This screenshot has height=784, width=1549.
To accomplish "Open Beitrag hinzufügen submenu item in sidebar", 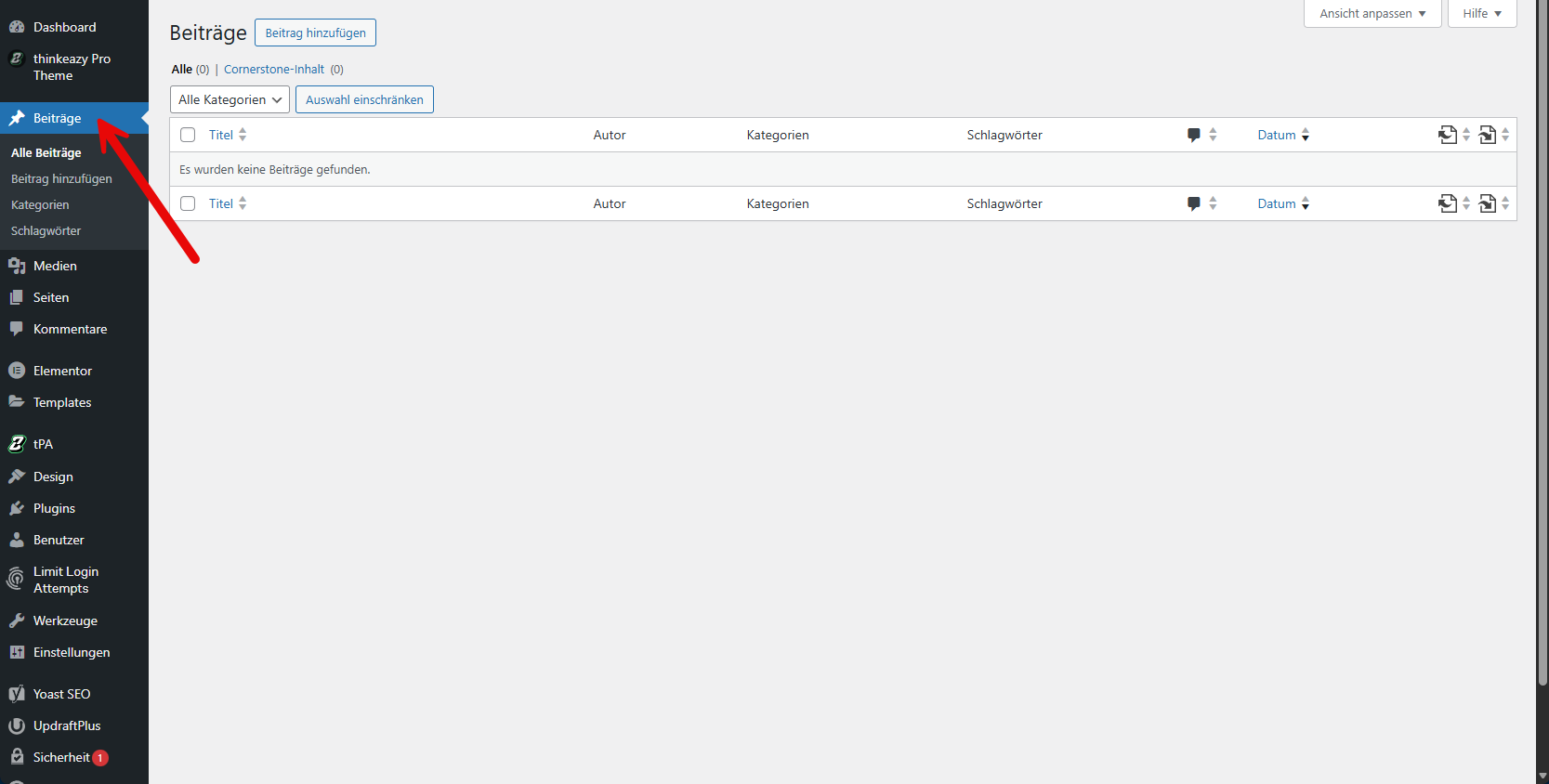I will point(61,178).
